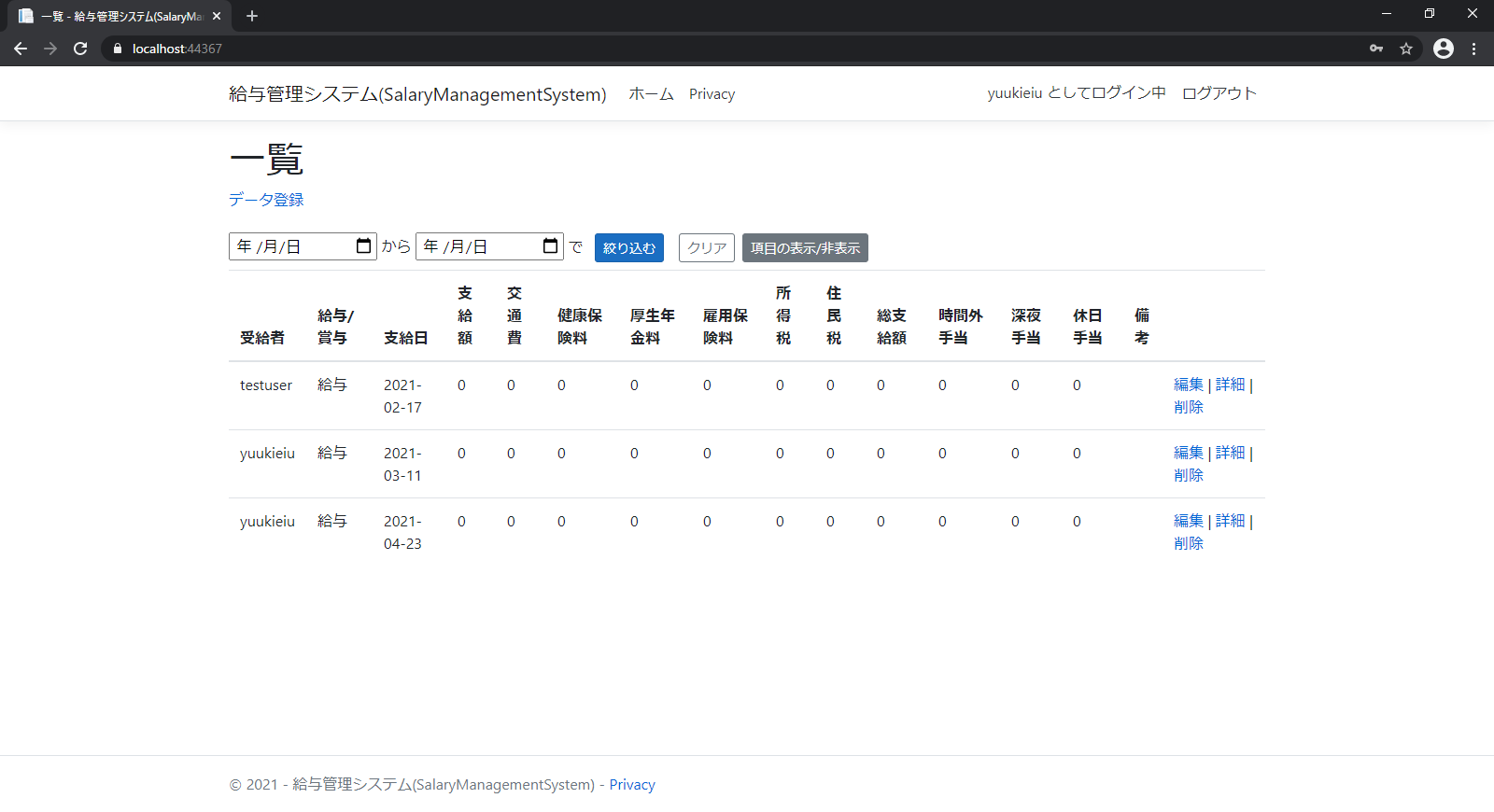Close the 一覧 browser tab
The height and width of the screenshot is (812, 1494).
coord(217,16)
